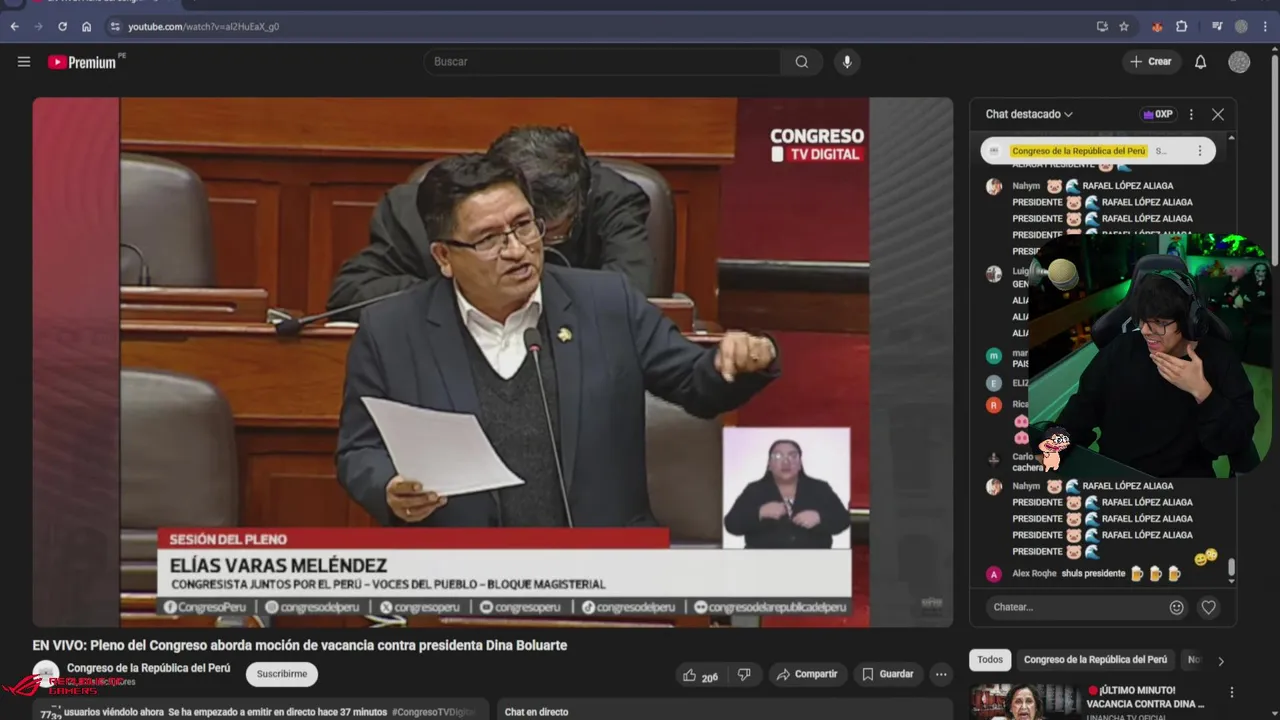Show more filter chips with right arrow
1280x720 pixels.
pos(1220,660)
